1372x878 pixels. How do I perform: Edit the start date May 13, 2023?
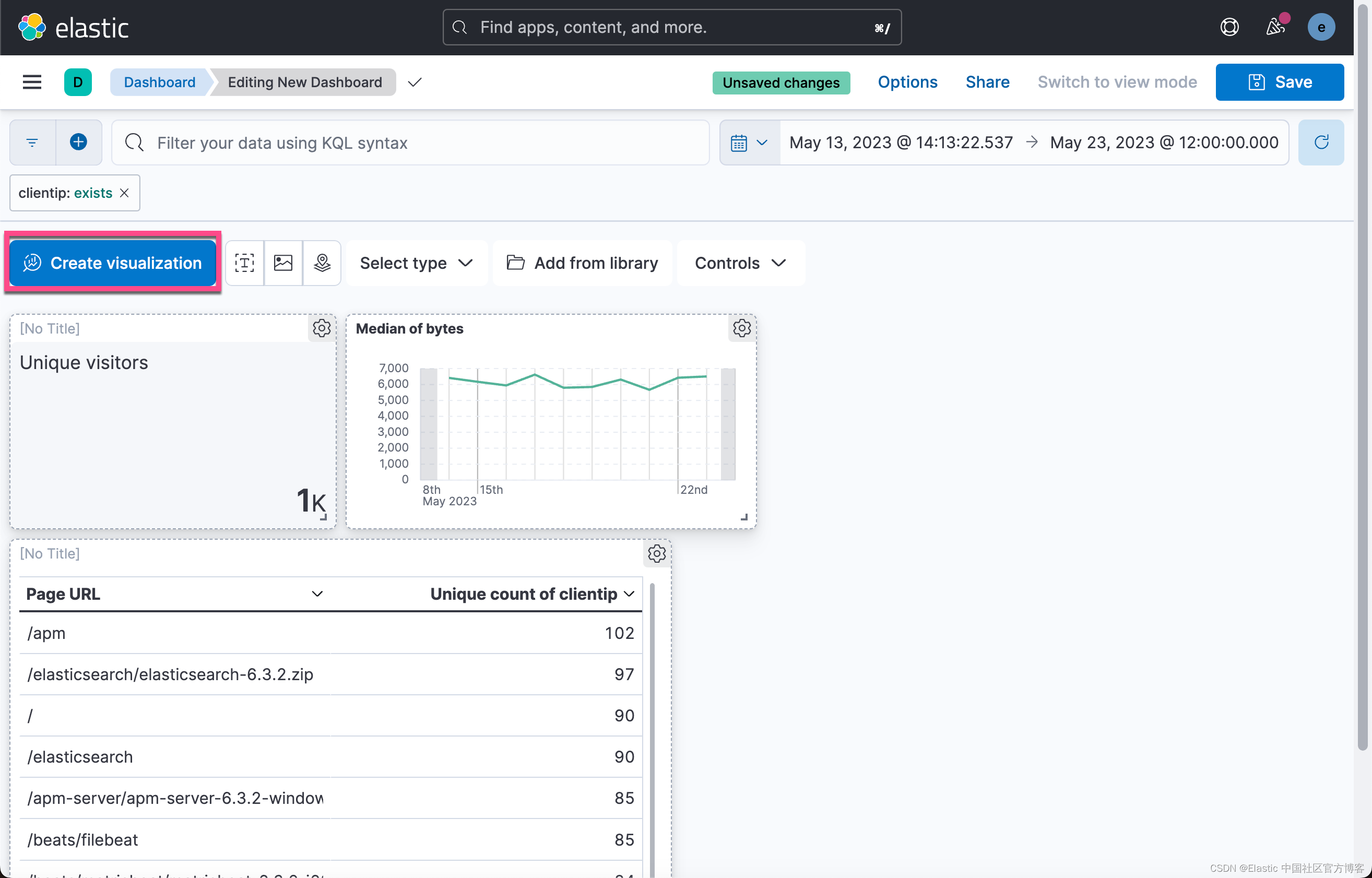pyautogui.click(x=901, y=143)
